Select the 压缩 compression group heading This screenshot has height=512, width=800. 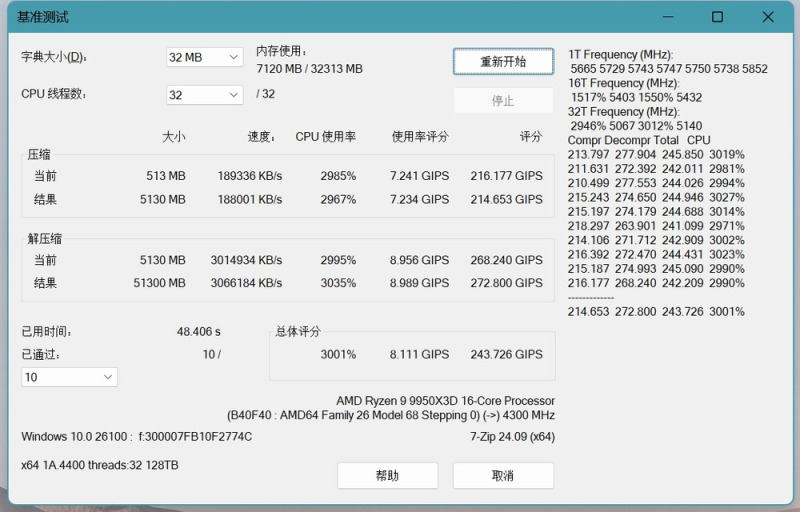(39, 155)
